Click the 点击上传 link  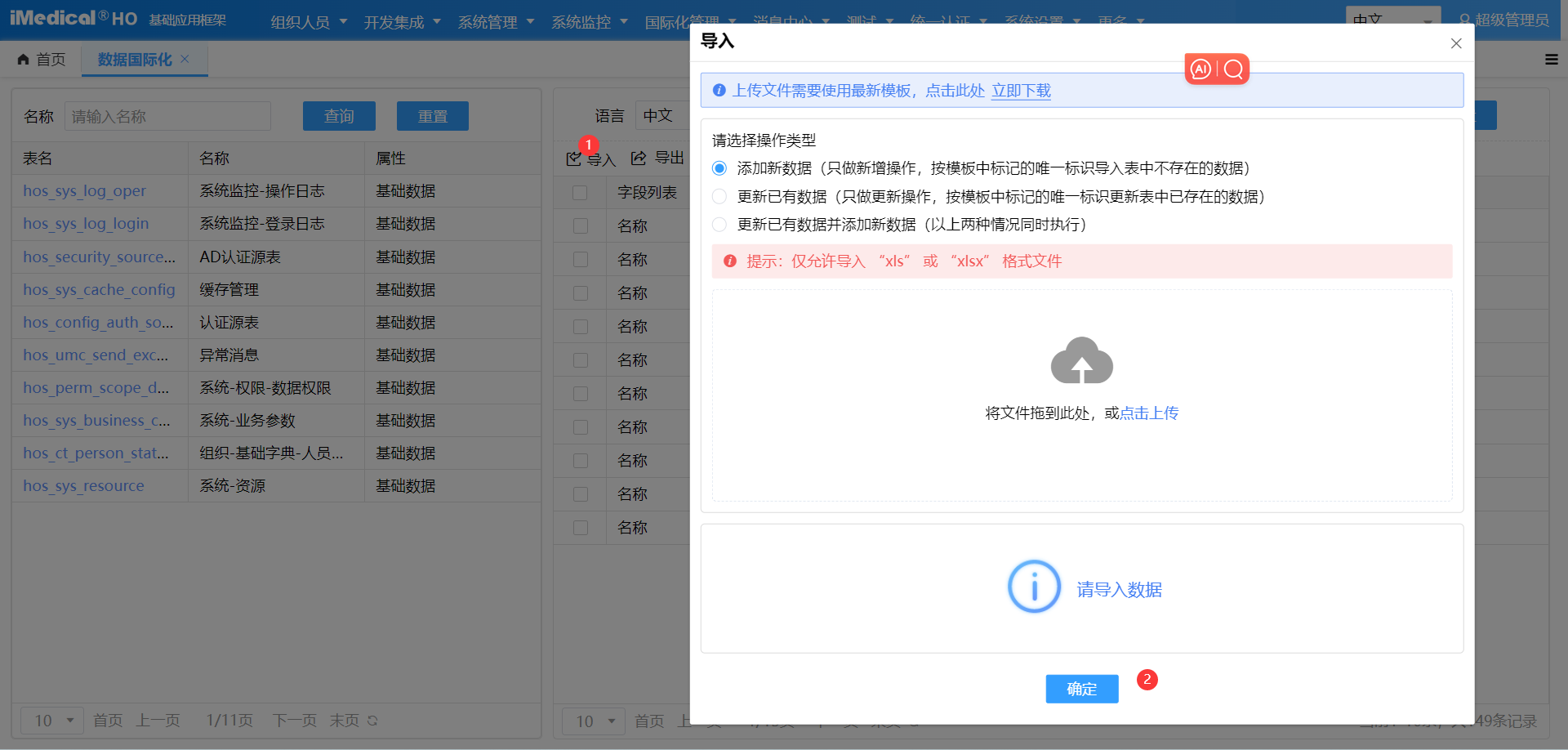coord(1149,413)
